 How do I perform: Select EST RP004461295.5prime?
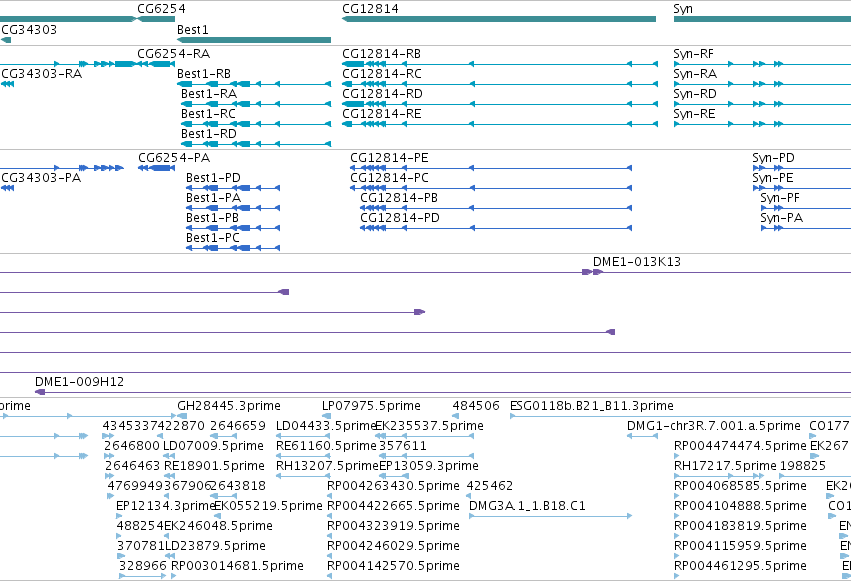pyautogui.click(x=740, y=566)
